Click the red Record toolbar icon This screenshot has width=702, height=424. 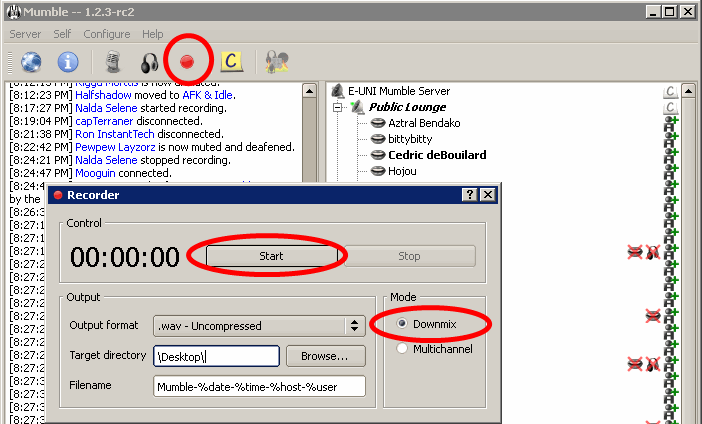pyautogui.click(x=186, y=62)
